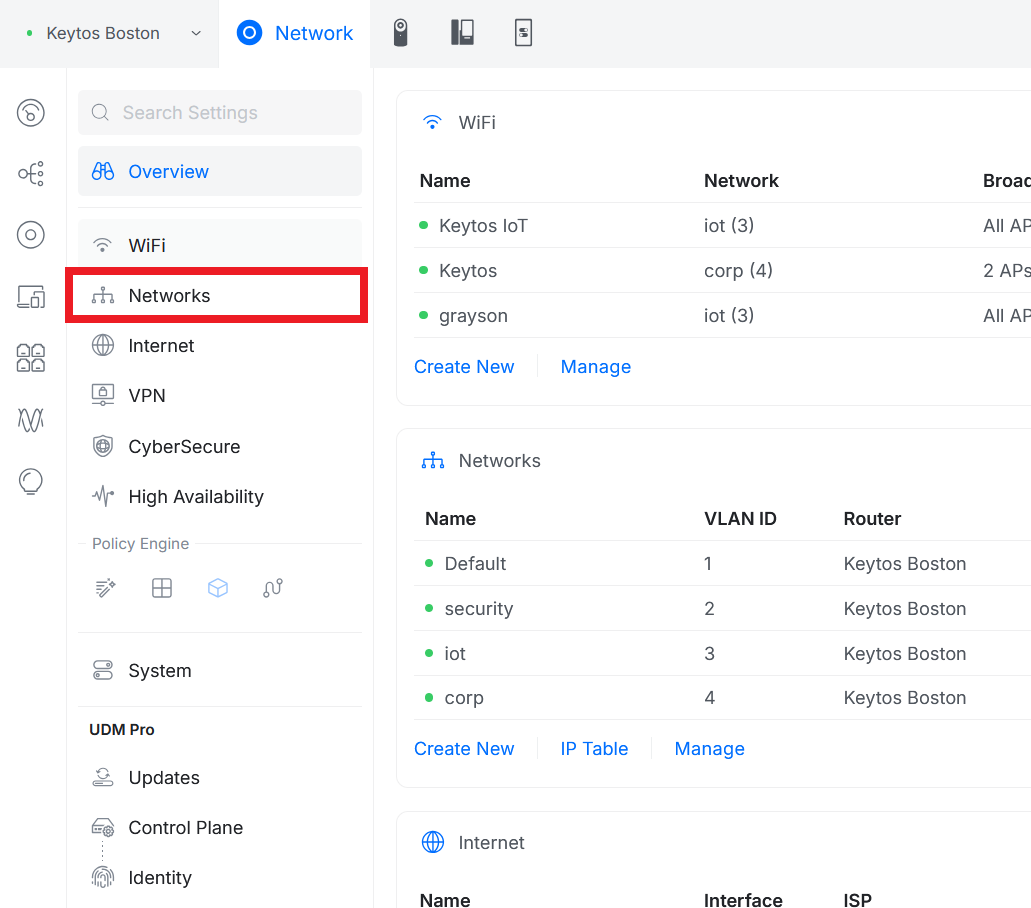Image resolution: width=1031 pixels, height=908 pixels.
Task: Click the Policy Engine grid table icon
Action: coord(162,588)
